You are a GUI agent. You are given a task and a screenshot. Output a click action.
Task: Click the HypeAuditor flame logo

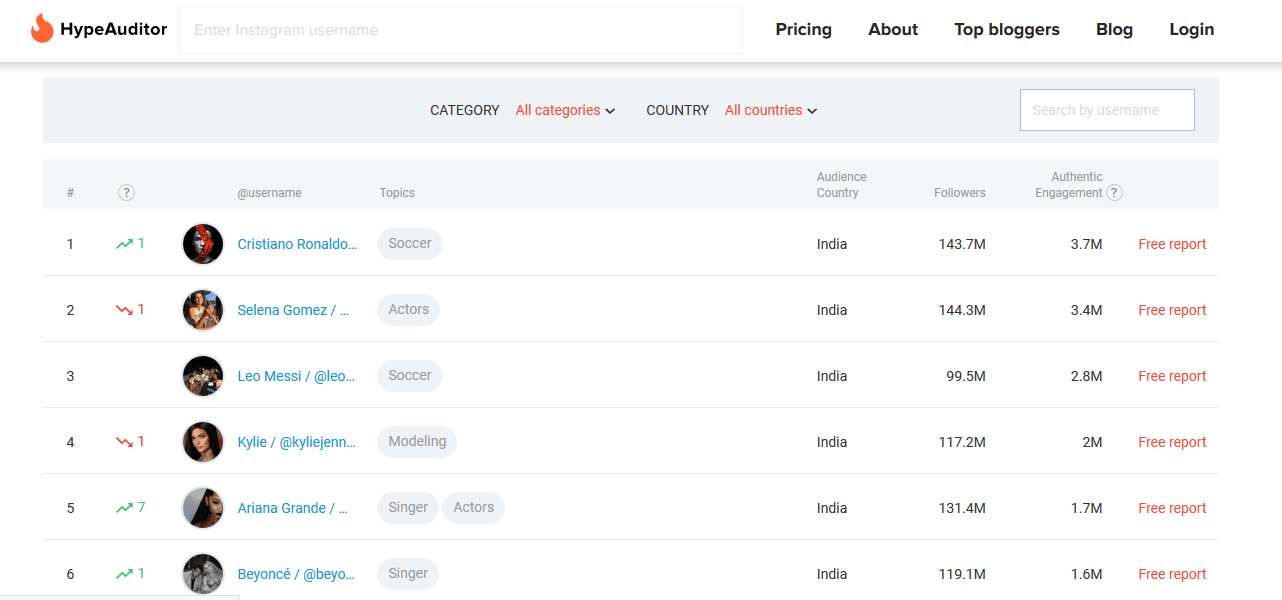[x=42, y=29]
